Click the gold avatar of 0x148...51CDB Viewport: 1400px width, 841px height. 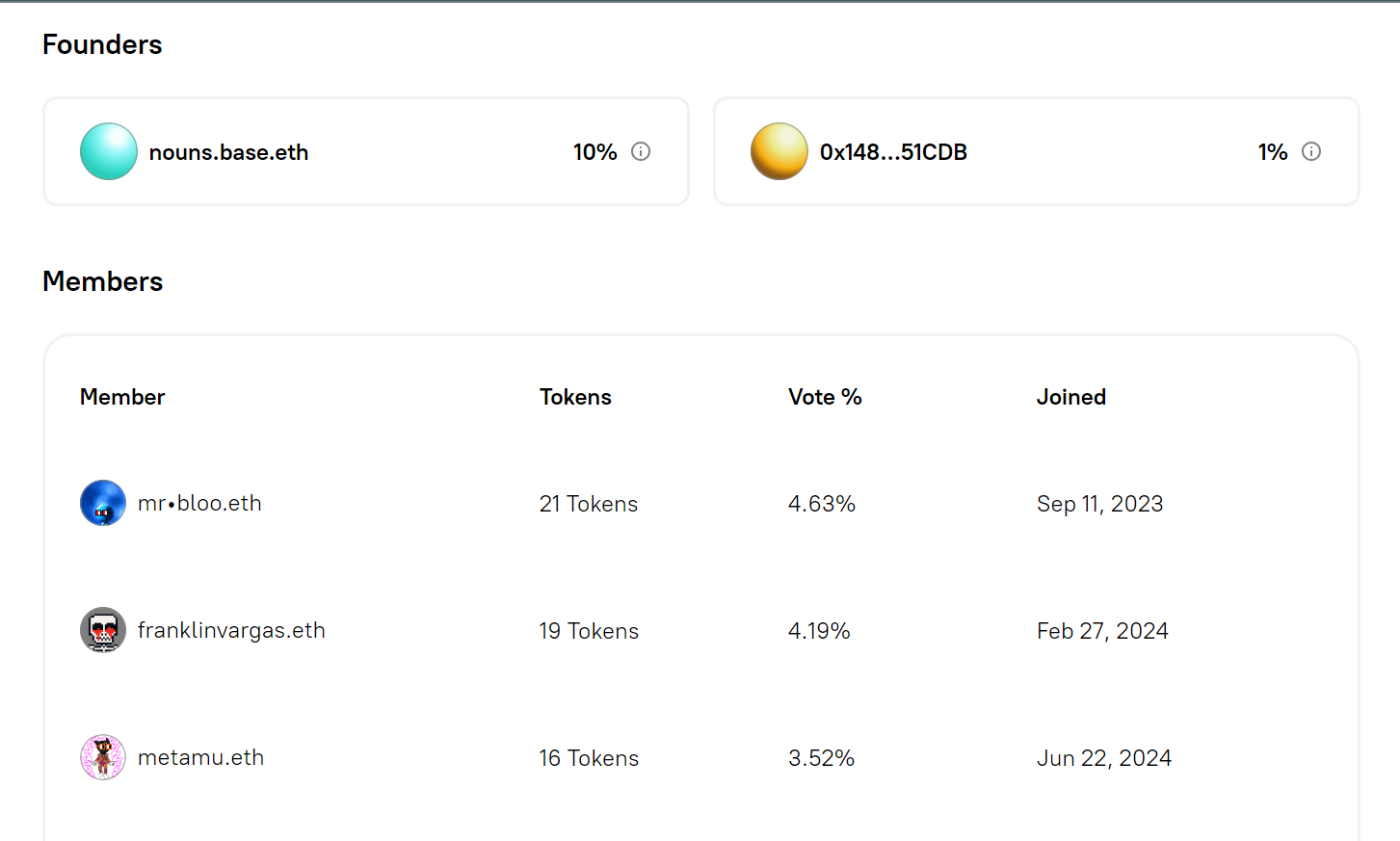pyautogui.click(x=779, y=151)
